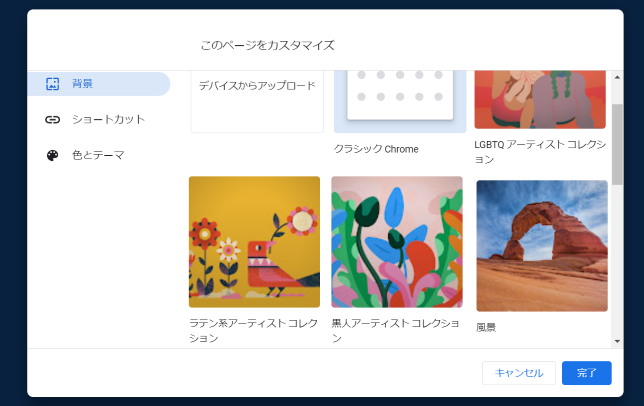
Task: Click the color palette icon
Action: (53, 156)
